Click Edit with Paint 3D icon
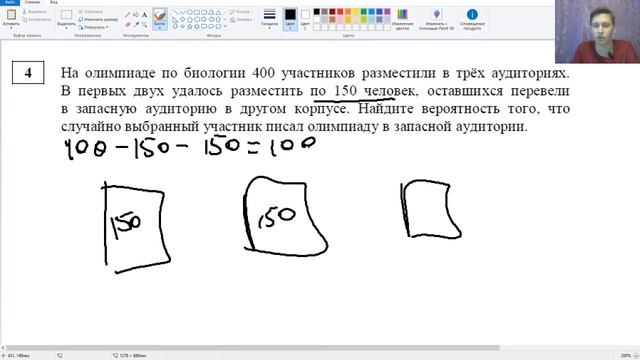 point(437,15)
